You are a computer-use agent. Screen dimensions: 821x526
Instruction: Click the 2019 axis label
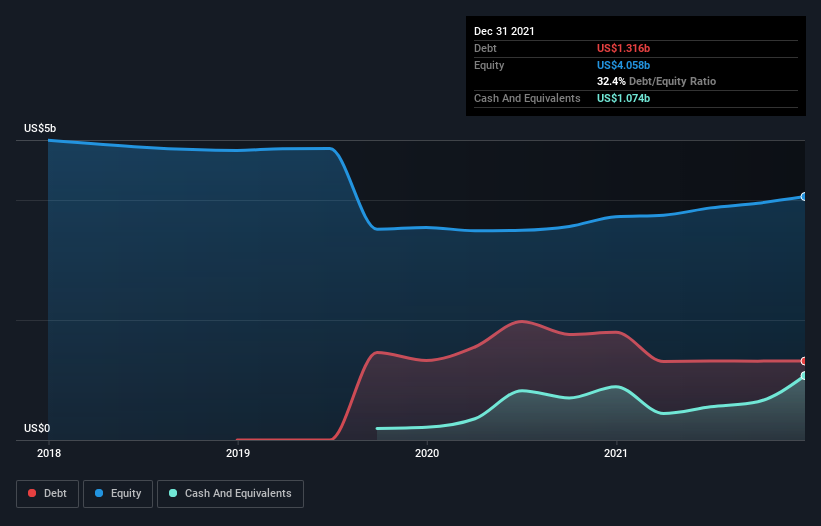click(x=238, y=453)
